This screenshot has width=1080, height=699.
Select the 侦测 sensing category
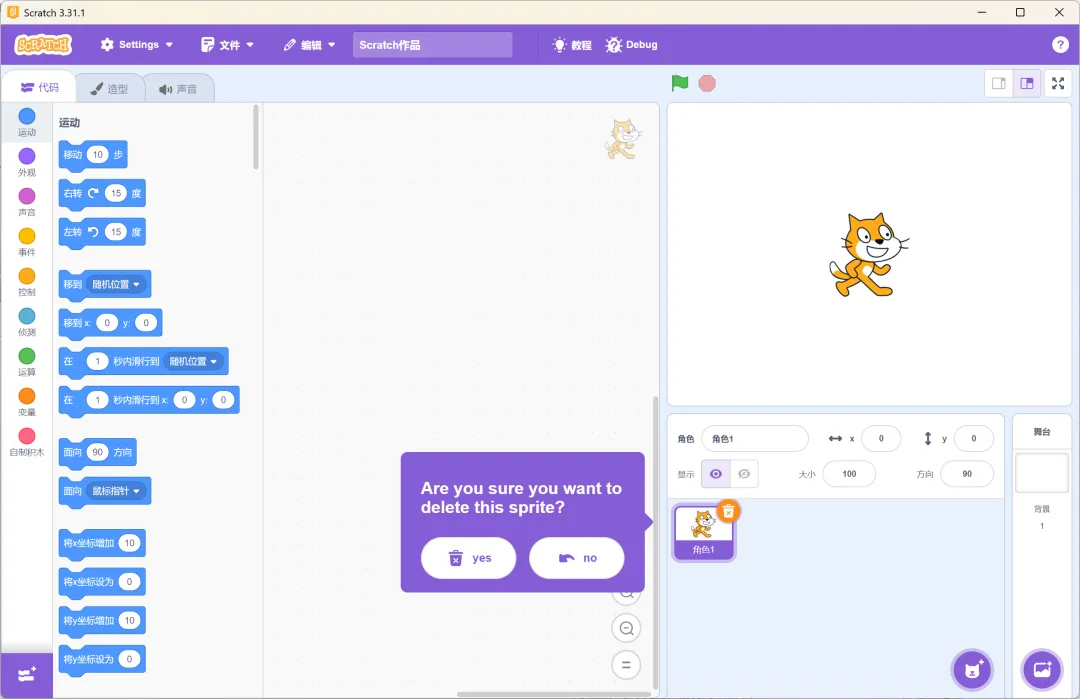(x=27, y=322)
